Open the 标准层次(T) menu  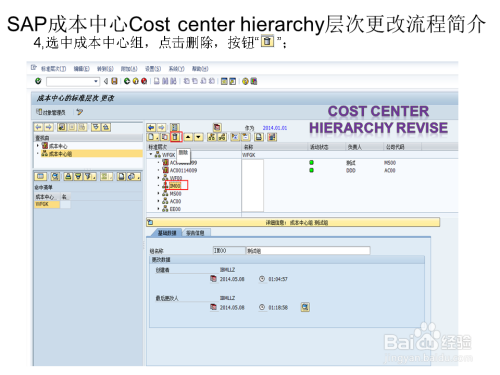53,69
